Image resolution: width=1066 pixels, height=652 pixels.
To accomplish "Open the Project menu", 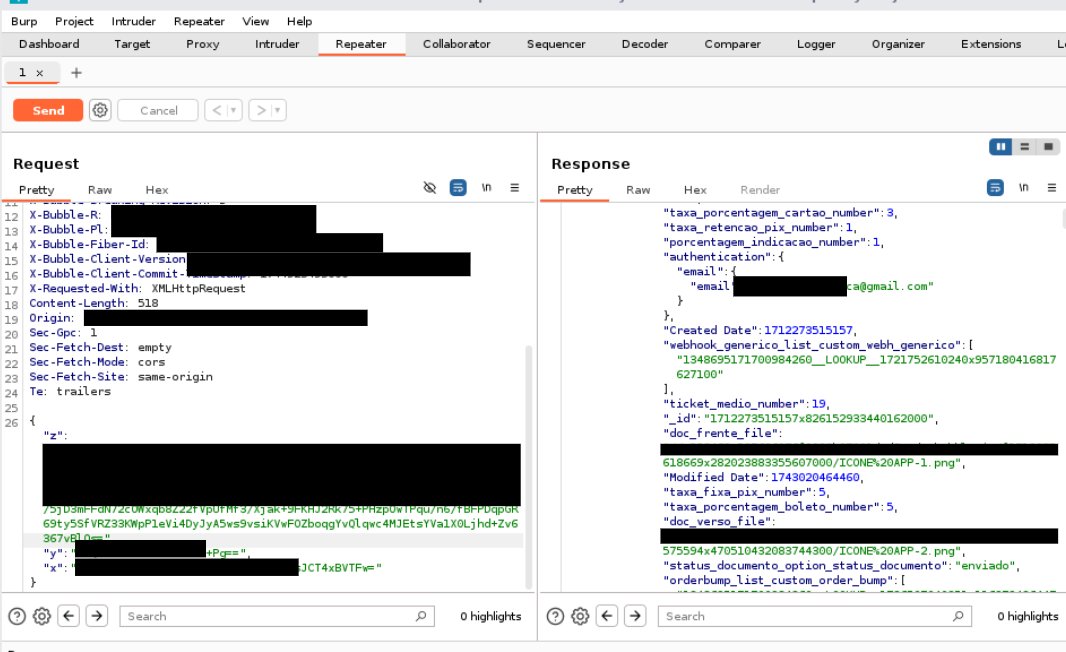I will coord(74,21).
